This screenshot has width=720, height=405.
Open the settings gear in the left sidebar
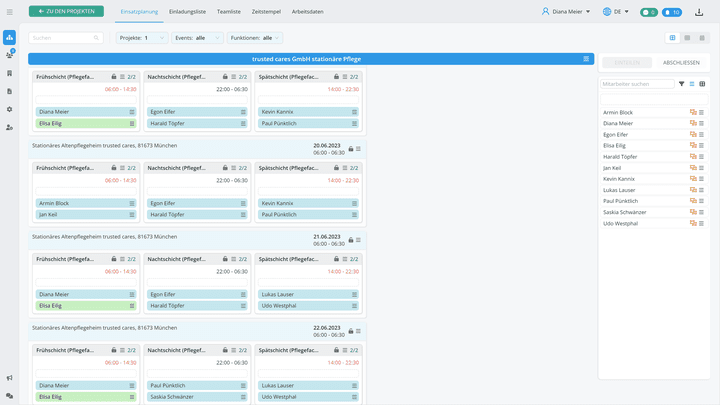[x=9, y=109]
